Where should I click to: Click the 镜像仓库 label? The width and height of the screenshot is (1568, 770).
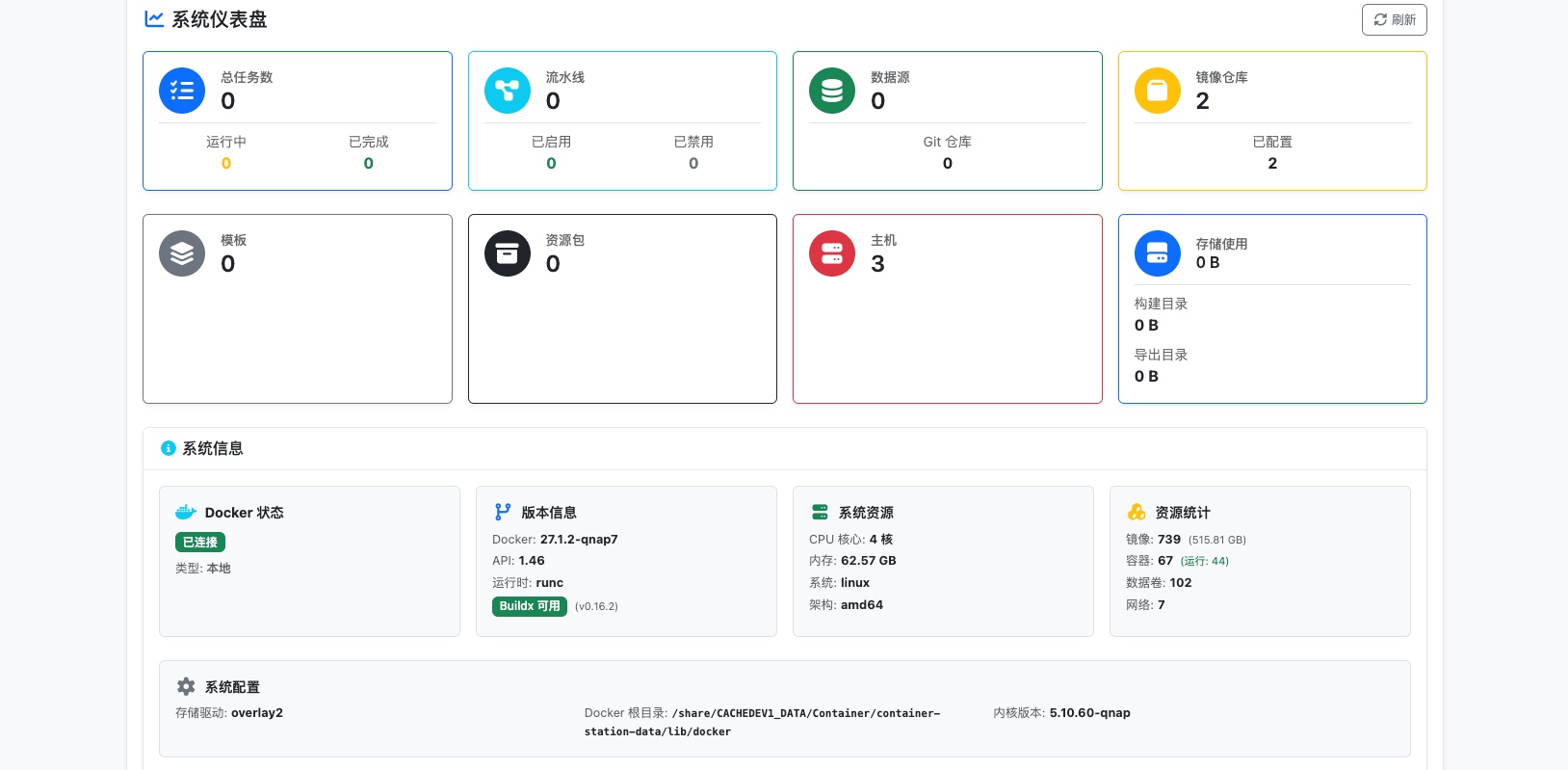coord(1222,77)
